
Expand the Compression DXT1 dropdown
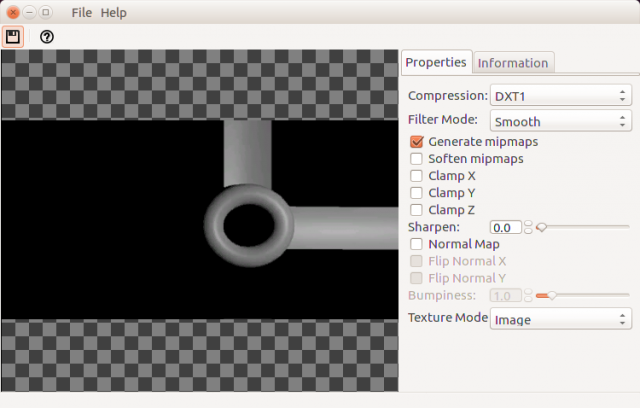point(560,96)
